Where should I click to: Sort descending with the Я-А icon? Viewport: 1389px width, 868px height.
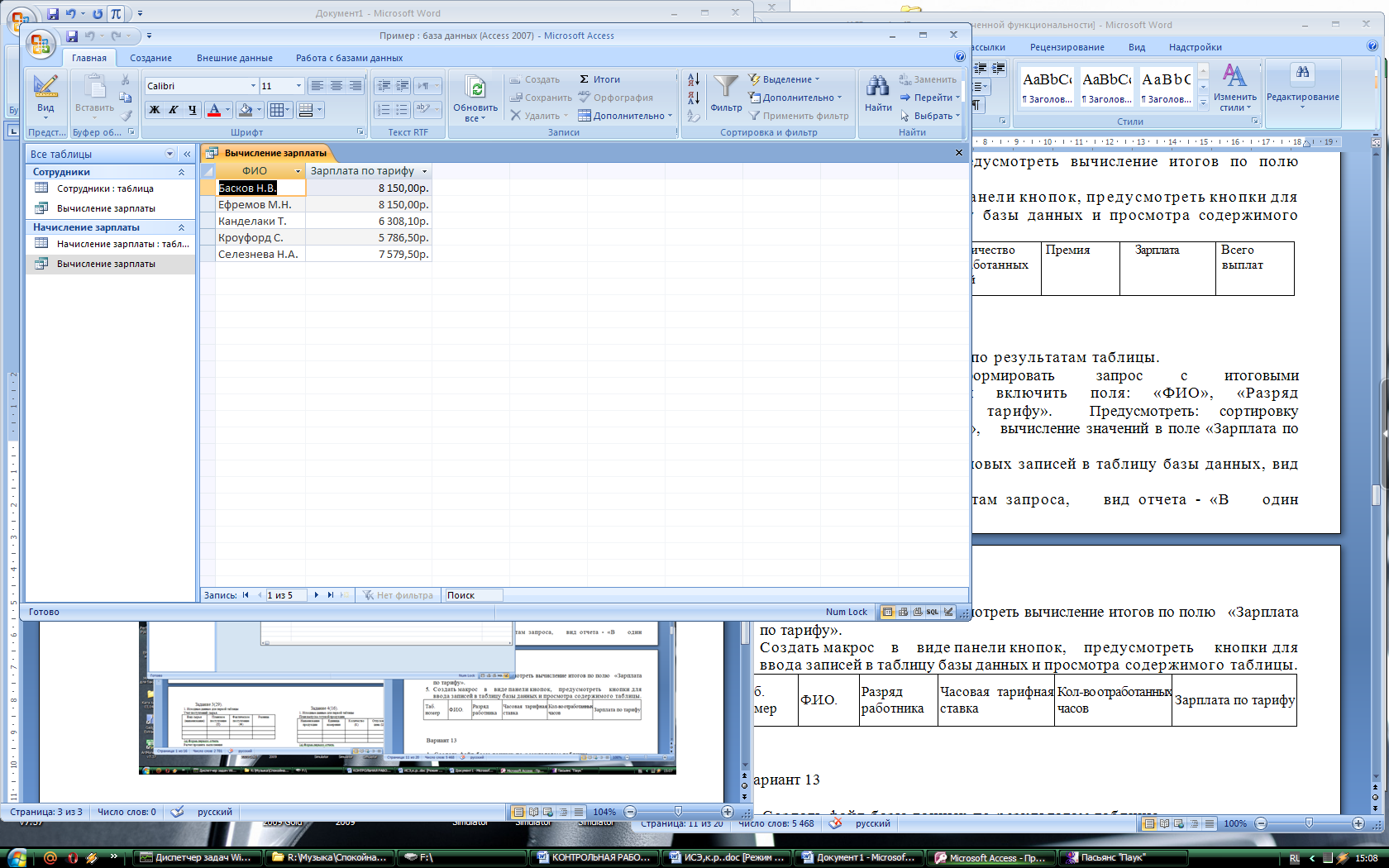point(694,98)
